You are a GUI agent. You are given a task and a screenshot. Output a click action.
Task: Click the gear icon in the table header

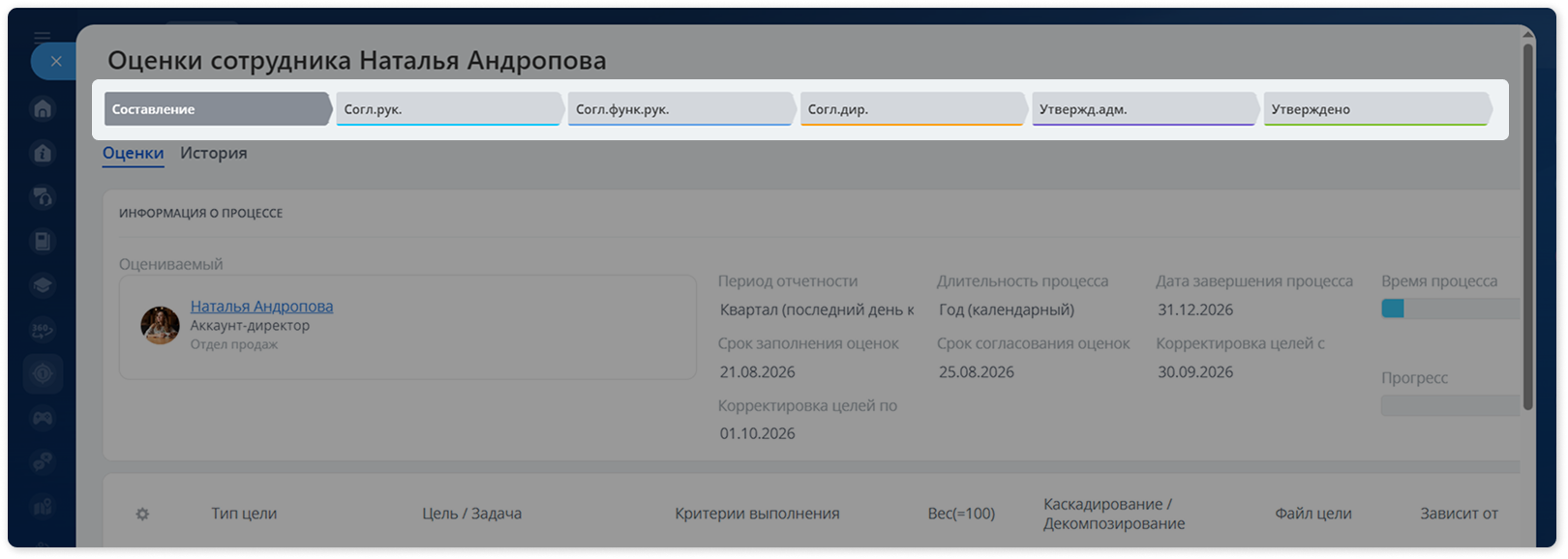[x=142, y=515]
